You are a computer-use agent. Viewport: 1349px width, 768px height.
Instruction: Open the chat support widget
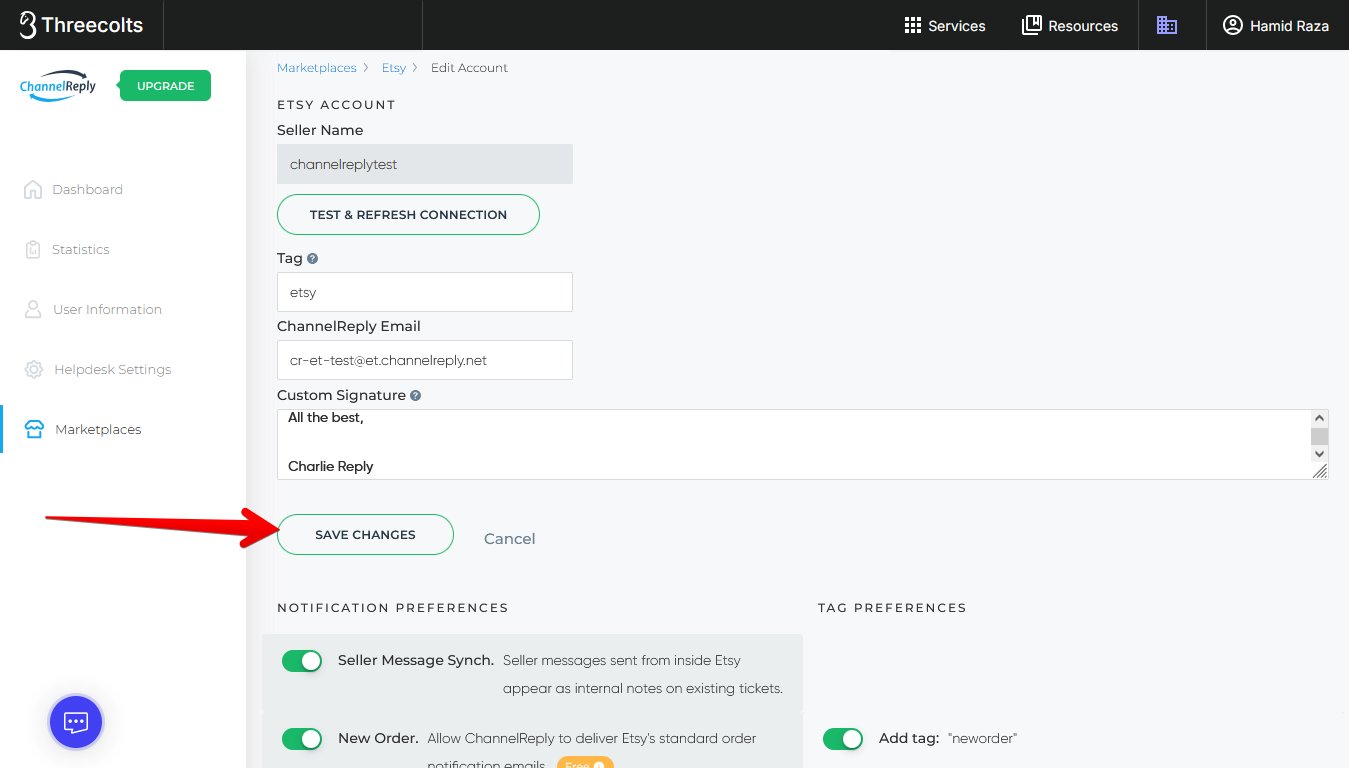76,722
